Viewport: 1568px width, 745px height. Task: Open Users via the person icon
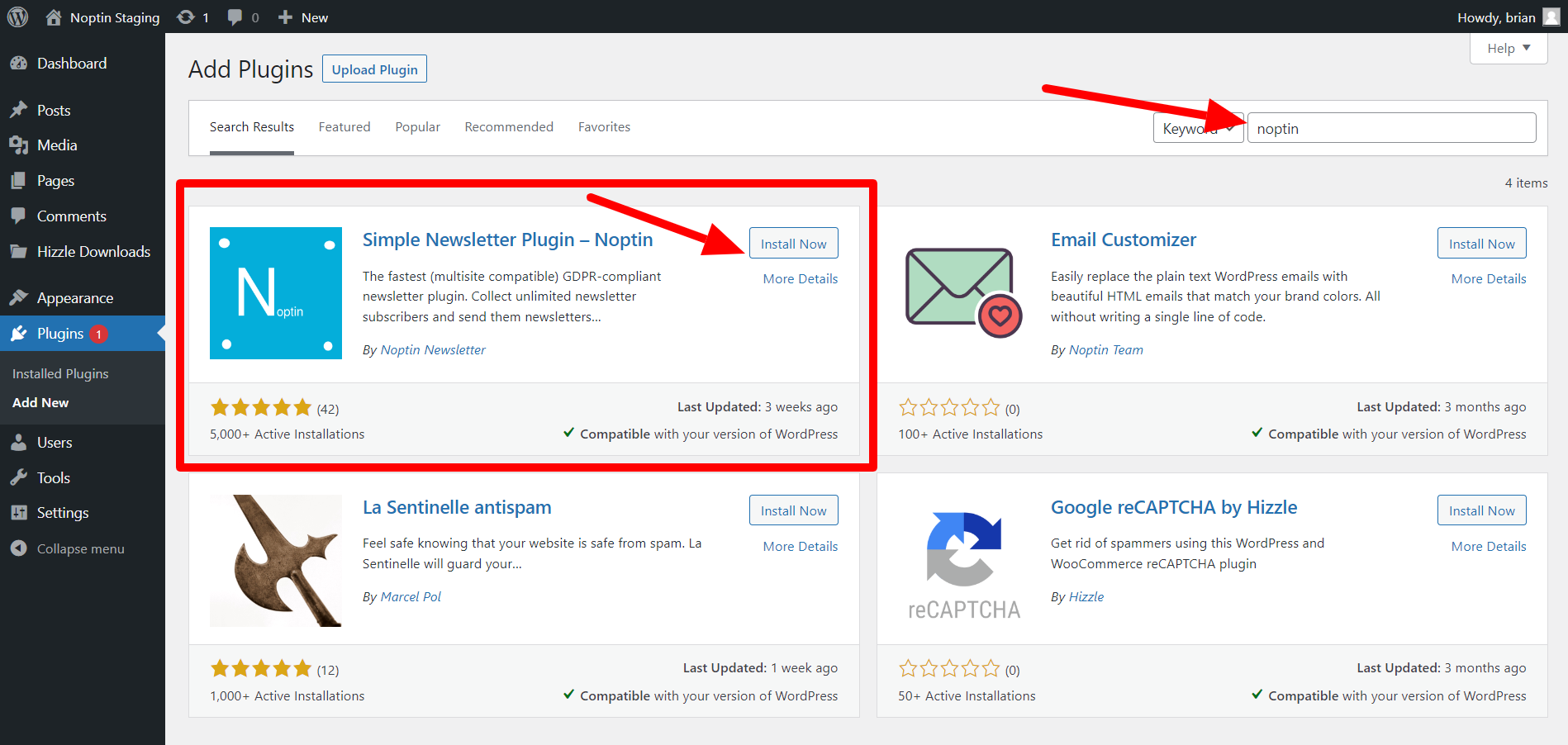(x=19, y=442)
